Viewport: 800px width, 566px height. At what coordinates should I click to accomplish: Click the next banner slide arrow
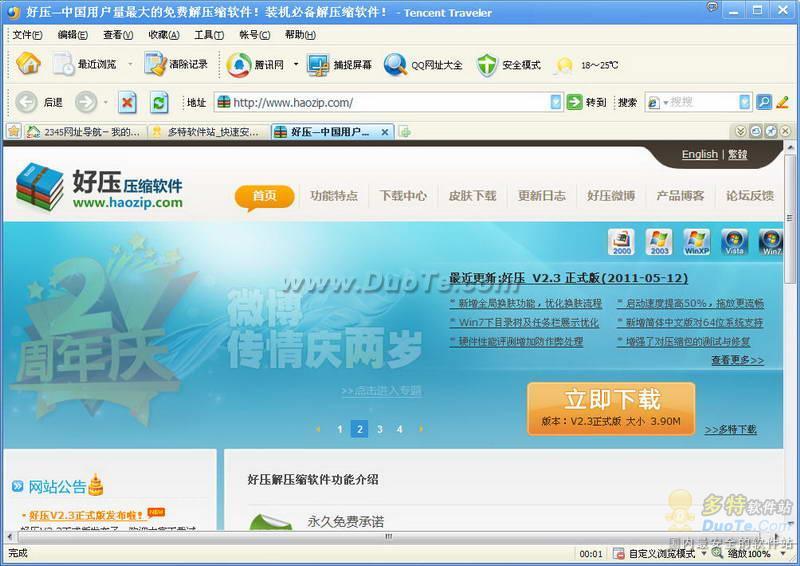click(x=421, y=429)
